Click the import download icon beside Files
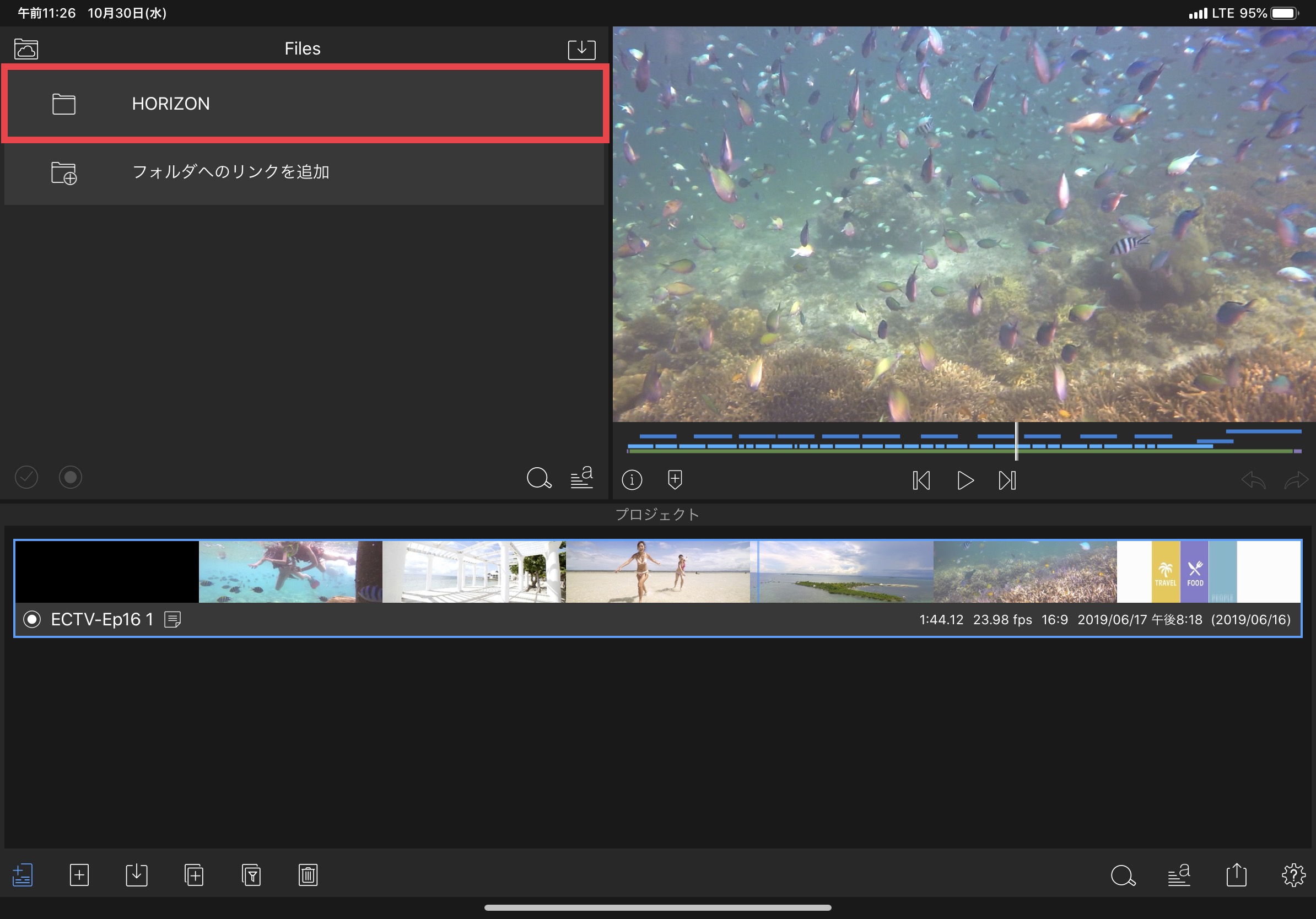The width and height of the screenshot is (1316, 919). pos(581,49)
